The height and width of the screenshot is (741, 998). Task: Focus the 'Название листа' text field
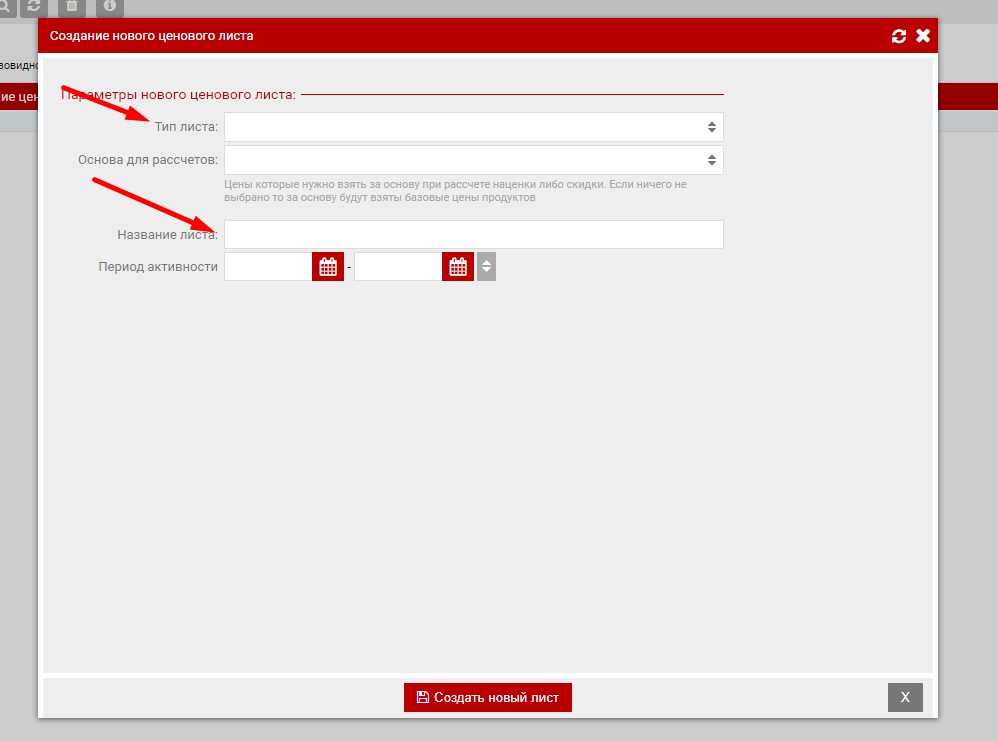pyautogui.click(x=473, y=235)
